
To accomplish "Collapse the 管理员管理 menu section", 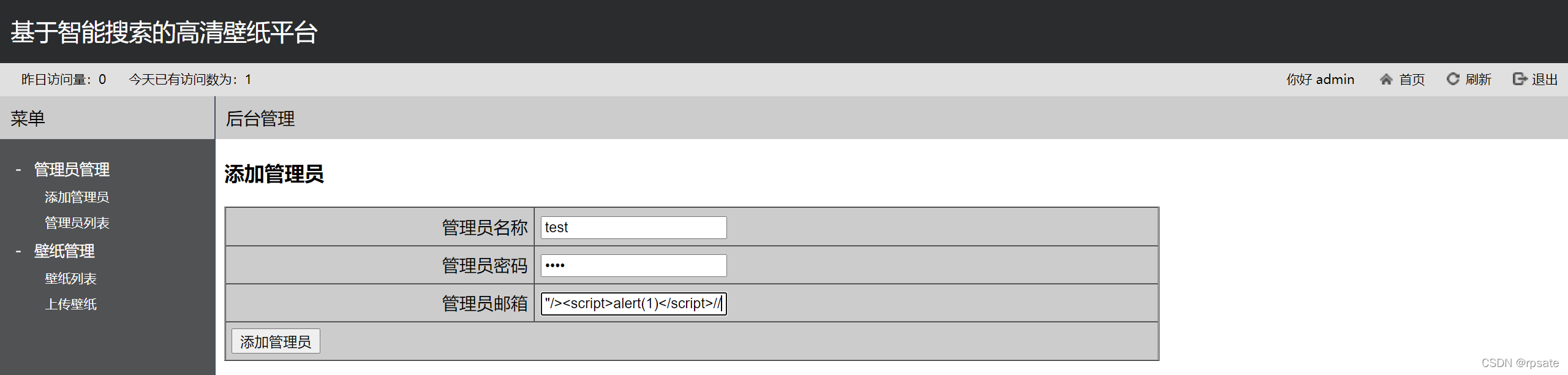I will [x=72, y=170].
